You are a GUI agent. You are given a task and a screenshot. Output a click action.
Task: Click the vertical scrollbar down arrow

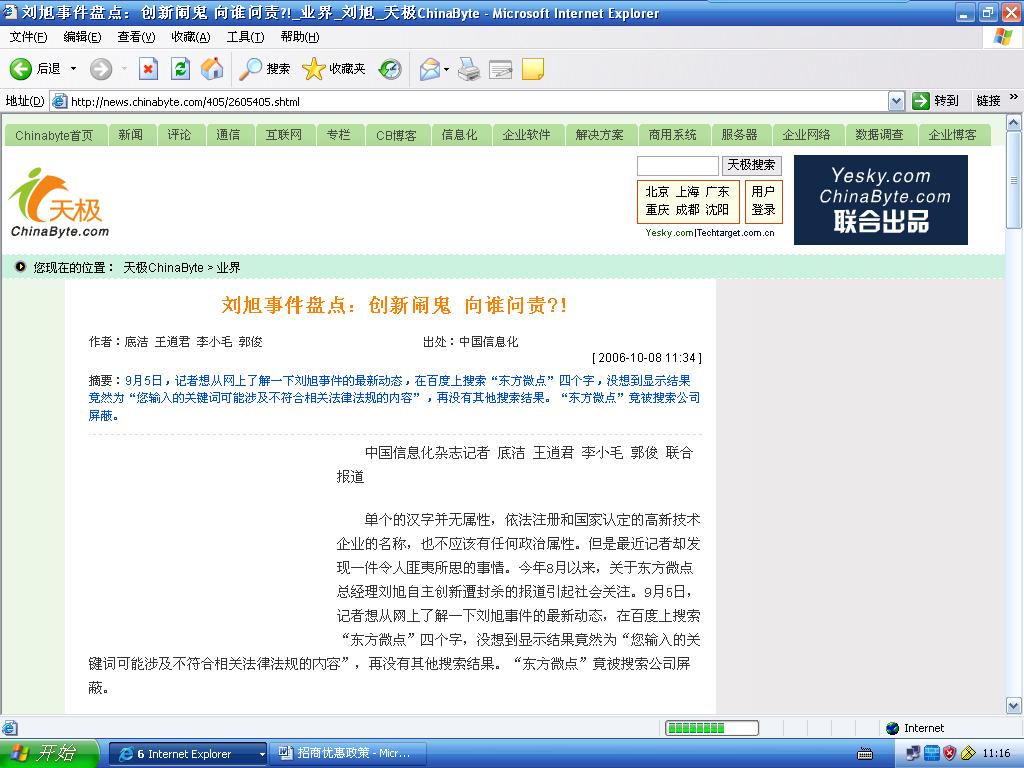1014,706
